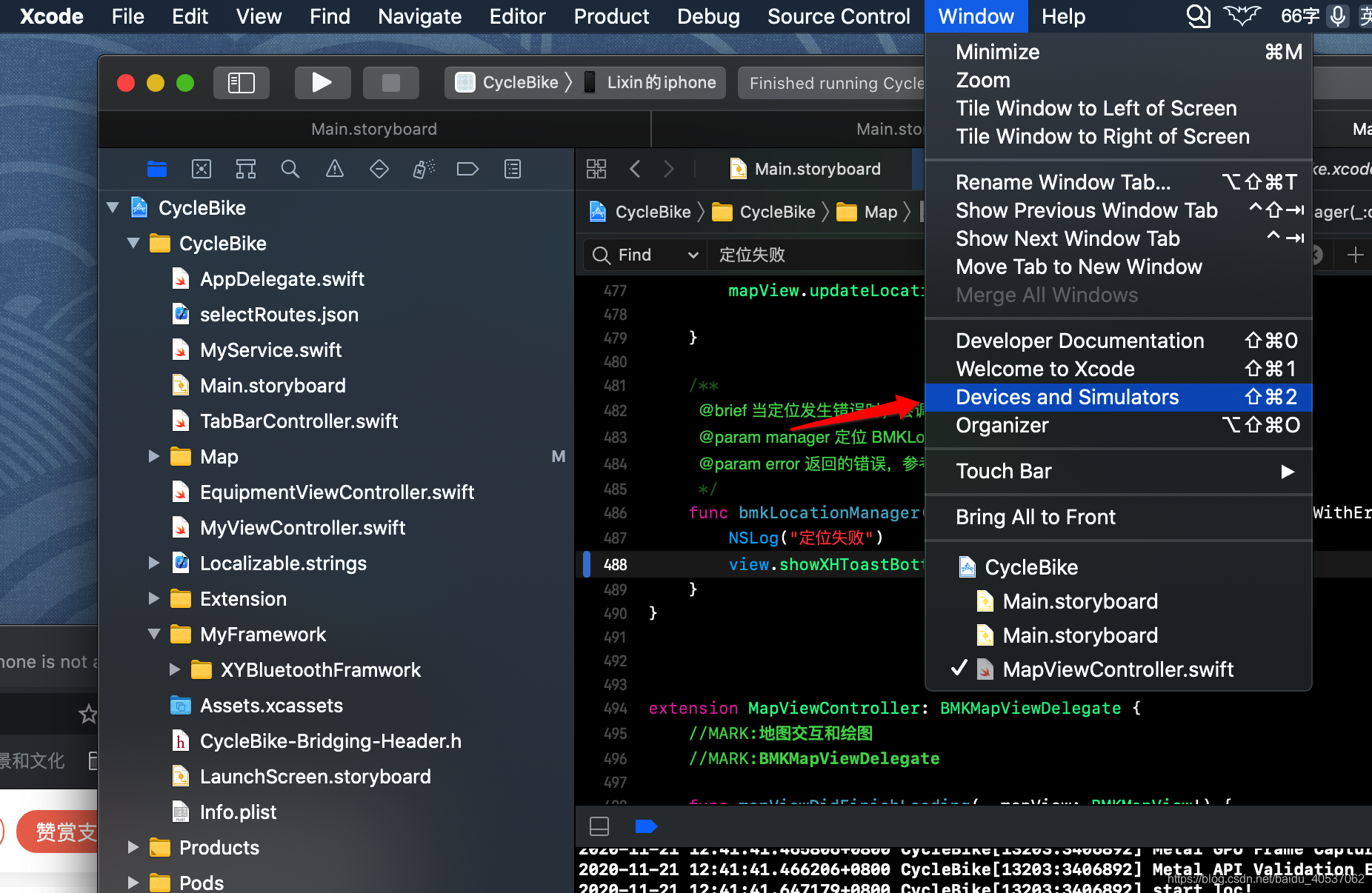Toggle the navigator sidebar panel button
This screenshot has width=1372, height=893.
point(241,82)
